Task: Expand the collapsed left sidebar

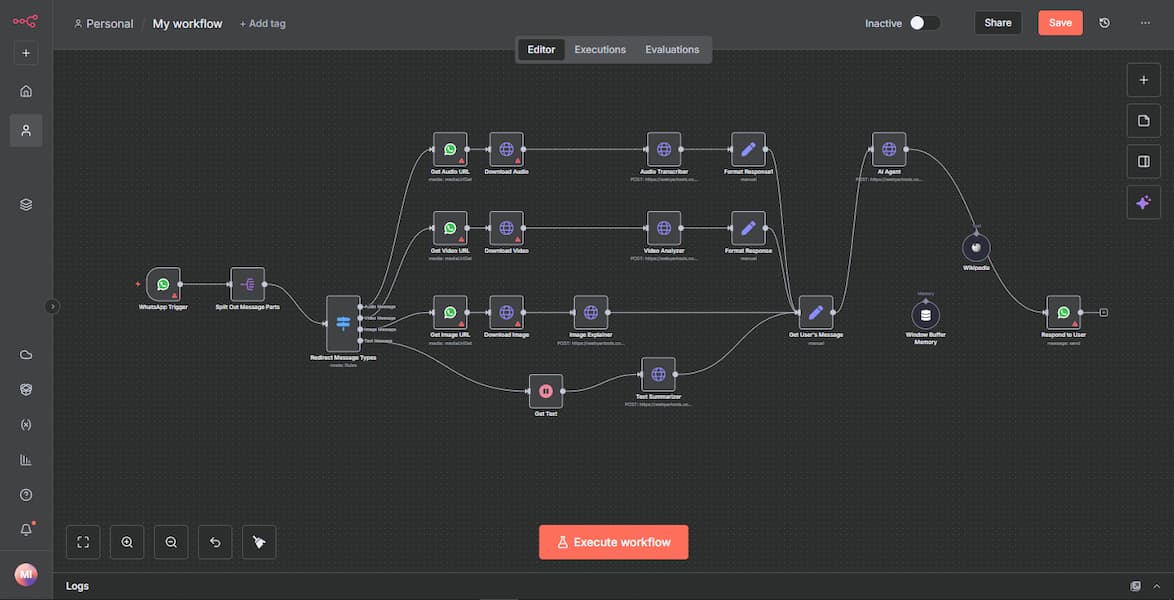Action: (53, 307)
